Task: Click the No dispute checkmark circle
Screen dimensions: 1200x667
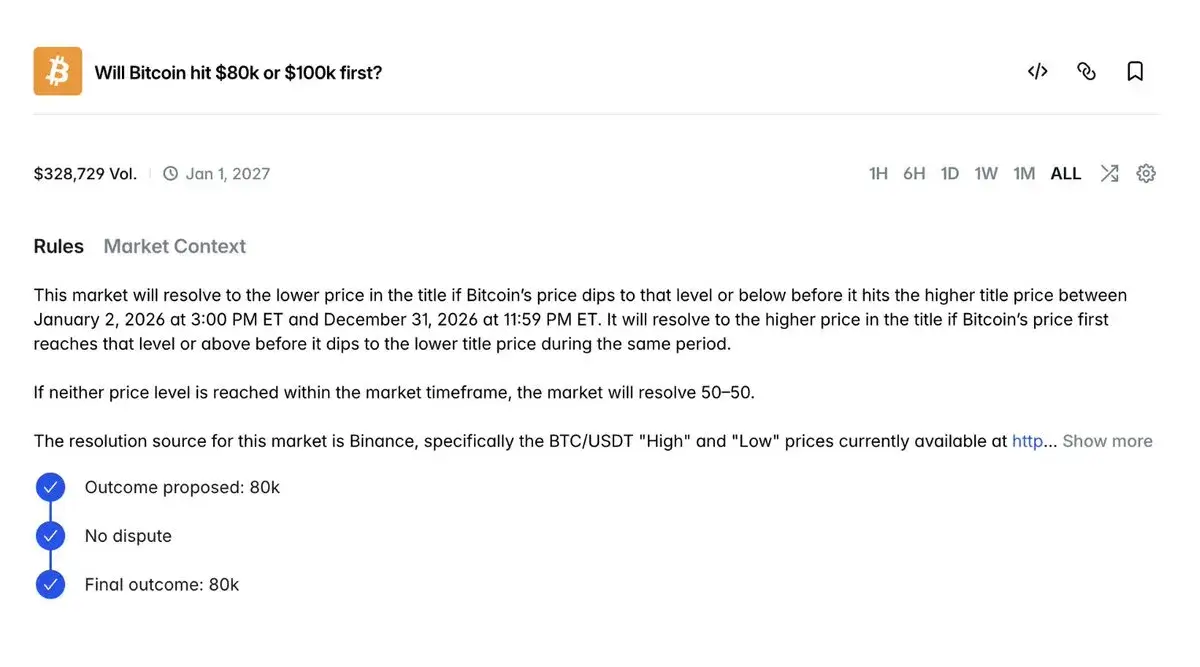Action: (x=50, y=536)
